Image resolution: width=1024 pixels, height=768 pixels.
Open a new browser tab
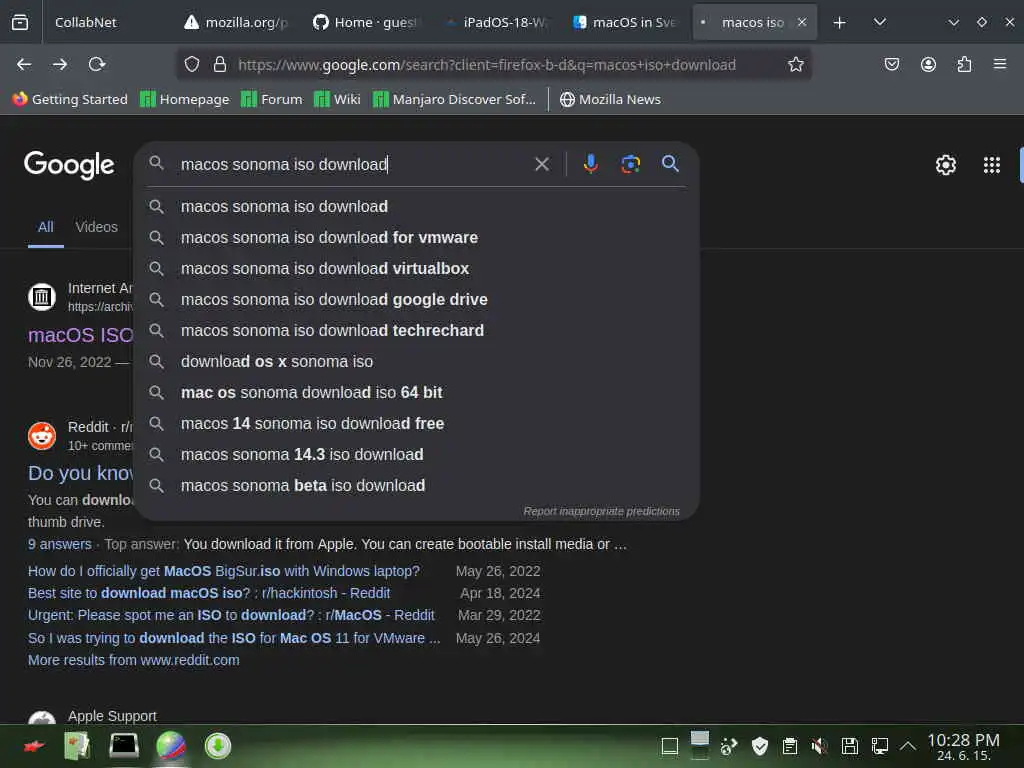coord(839,22)
